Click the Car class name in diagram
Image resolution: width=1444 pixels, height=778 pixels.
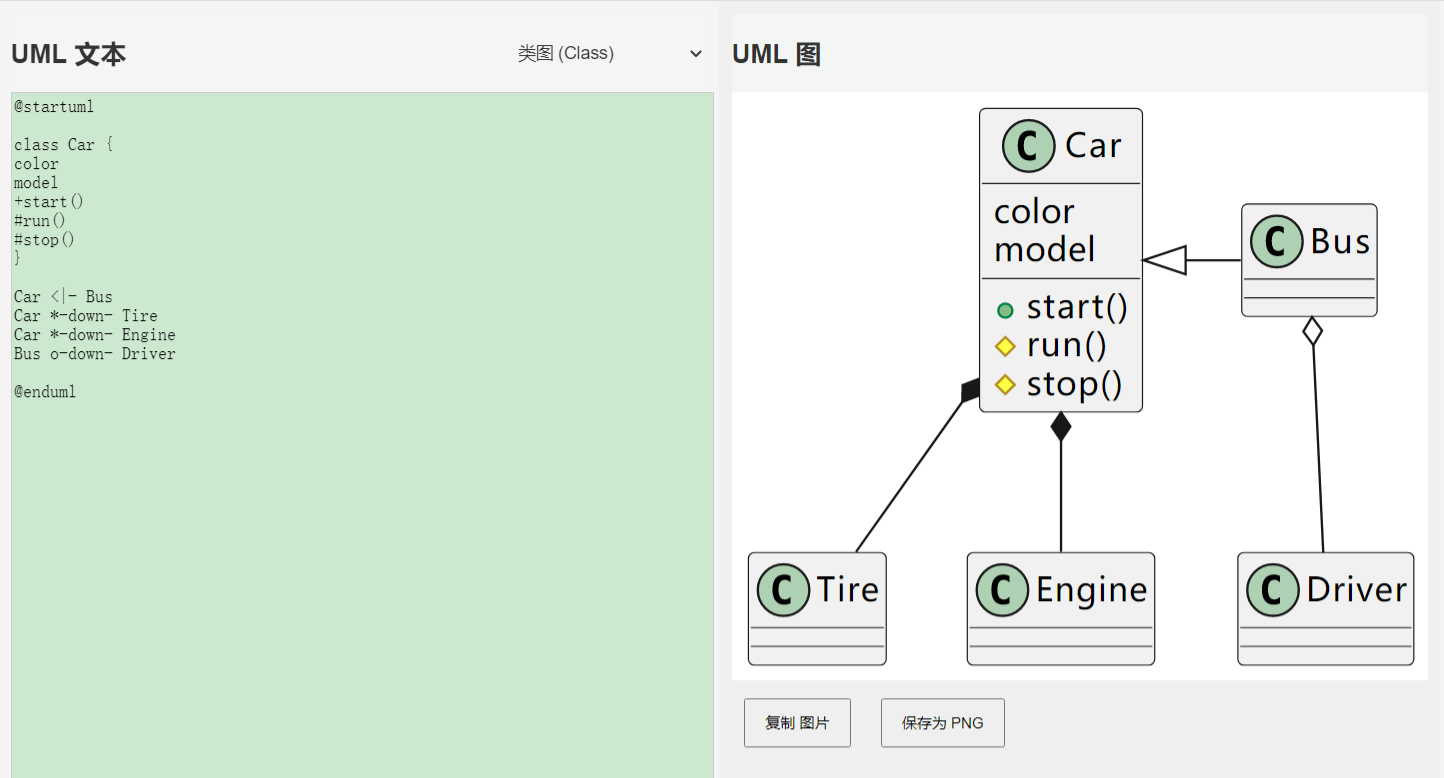[1094, 146]
